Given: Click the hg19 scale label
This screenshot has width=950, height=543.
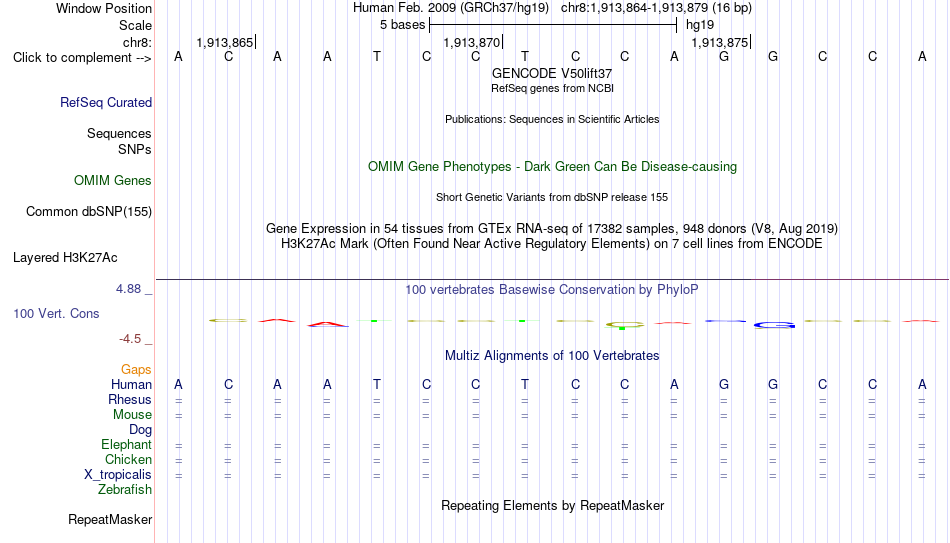Looking at the screenshot, I should (x=700, y=25).
